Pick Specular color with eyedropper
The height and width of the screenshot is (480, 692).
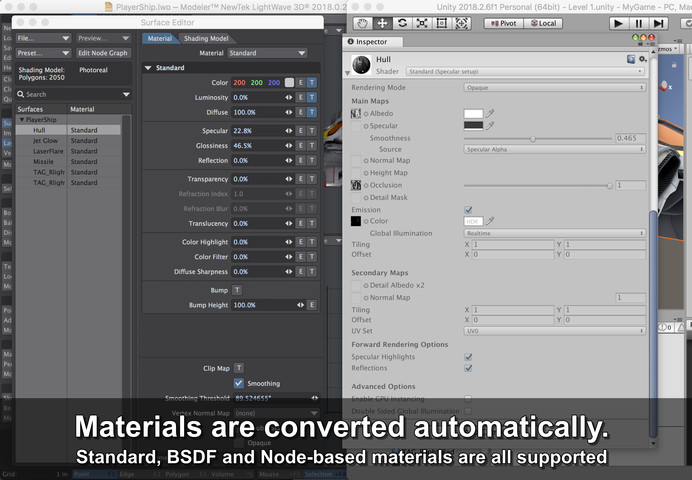pyautogui.click(x=490, y=126)
